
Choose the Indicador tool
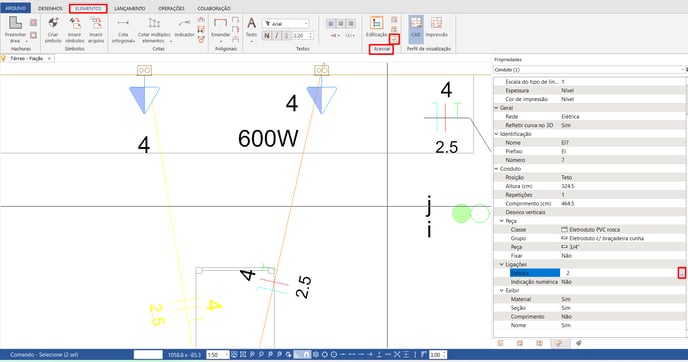click(185, 28)
